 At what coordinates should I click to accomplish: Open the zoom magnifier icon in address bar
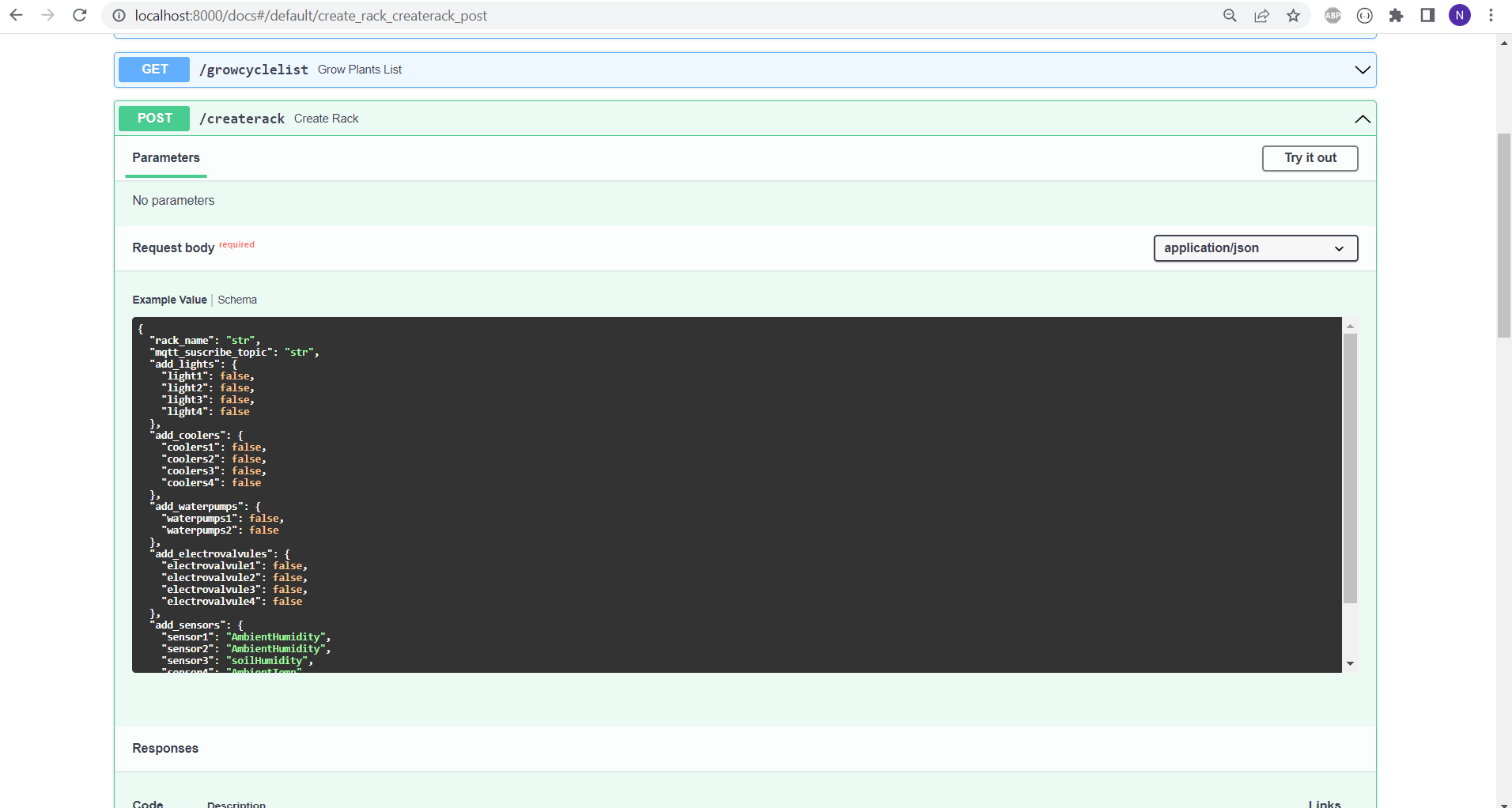(x=1230, y=16)
